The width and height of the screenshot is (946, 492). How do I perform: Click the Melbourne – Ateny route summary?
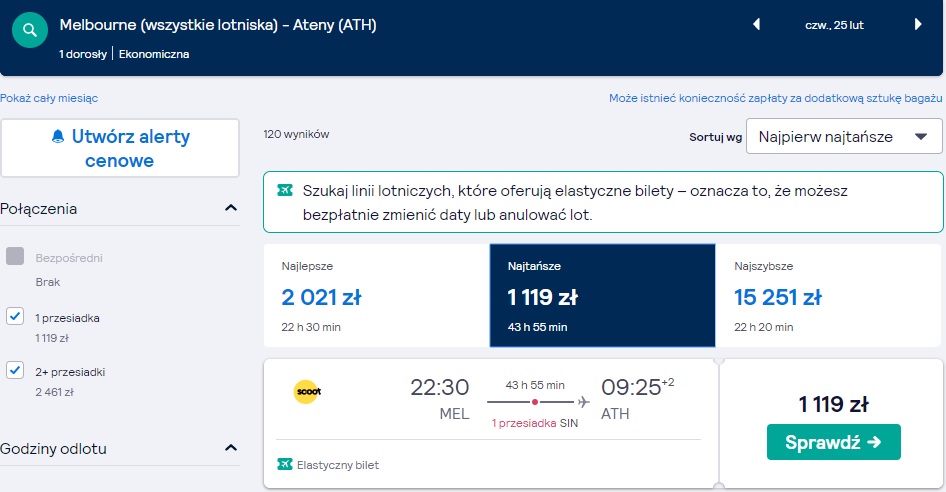pos(218,25)
